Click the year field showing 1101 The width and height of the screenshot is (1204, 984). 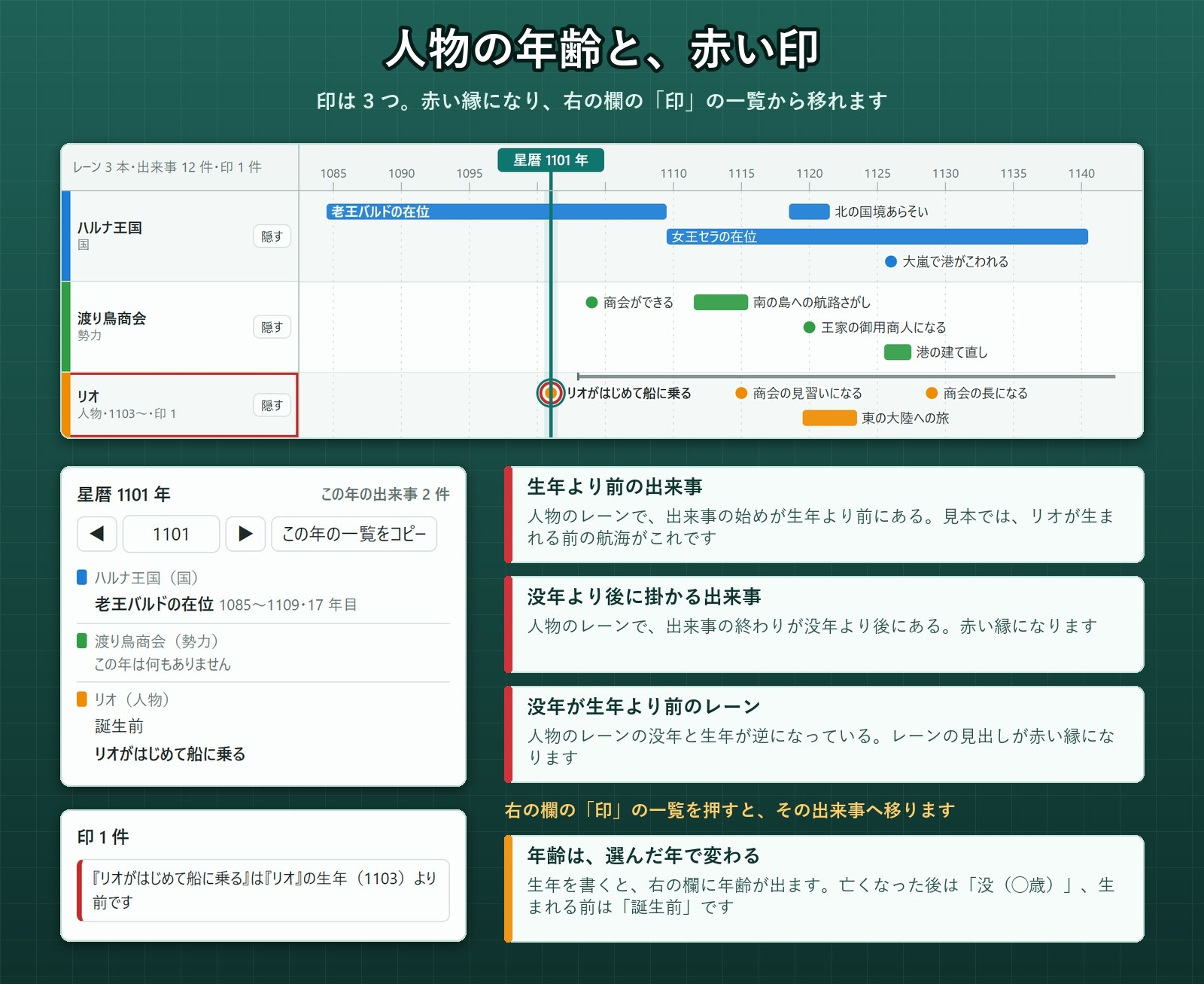tap(171, 534)
